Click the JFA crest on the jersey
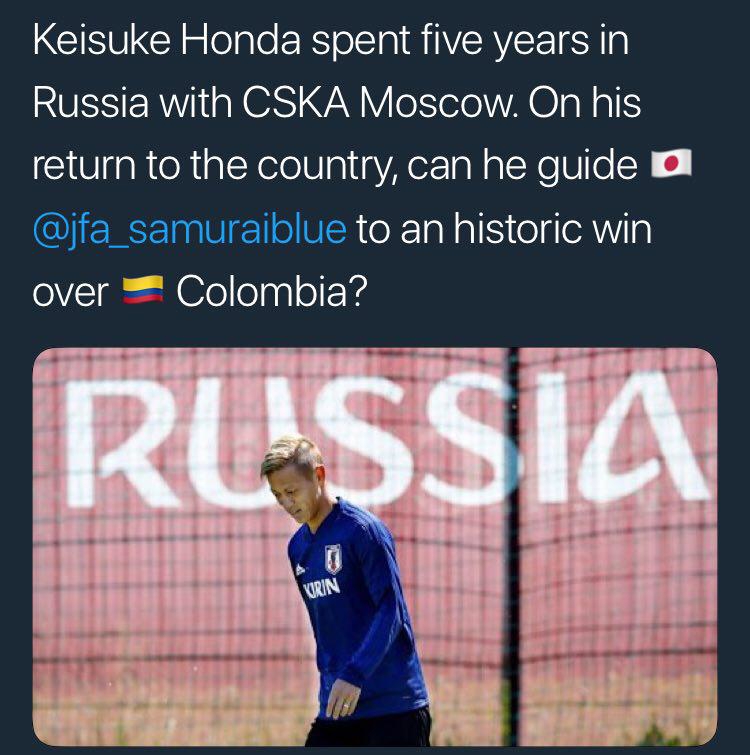Viewport: 750px width, 755px height. coord(334,557)
